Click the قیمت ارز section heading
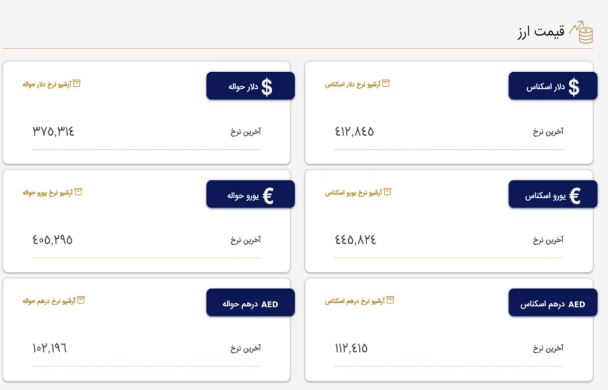This screenshot has width=608, height=390. pos(541,32)
